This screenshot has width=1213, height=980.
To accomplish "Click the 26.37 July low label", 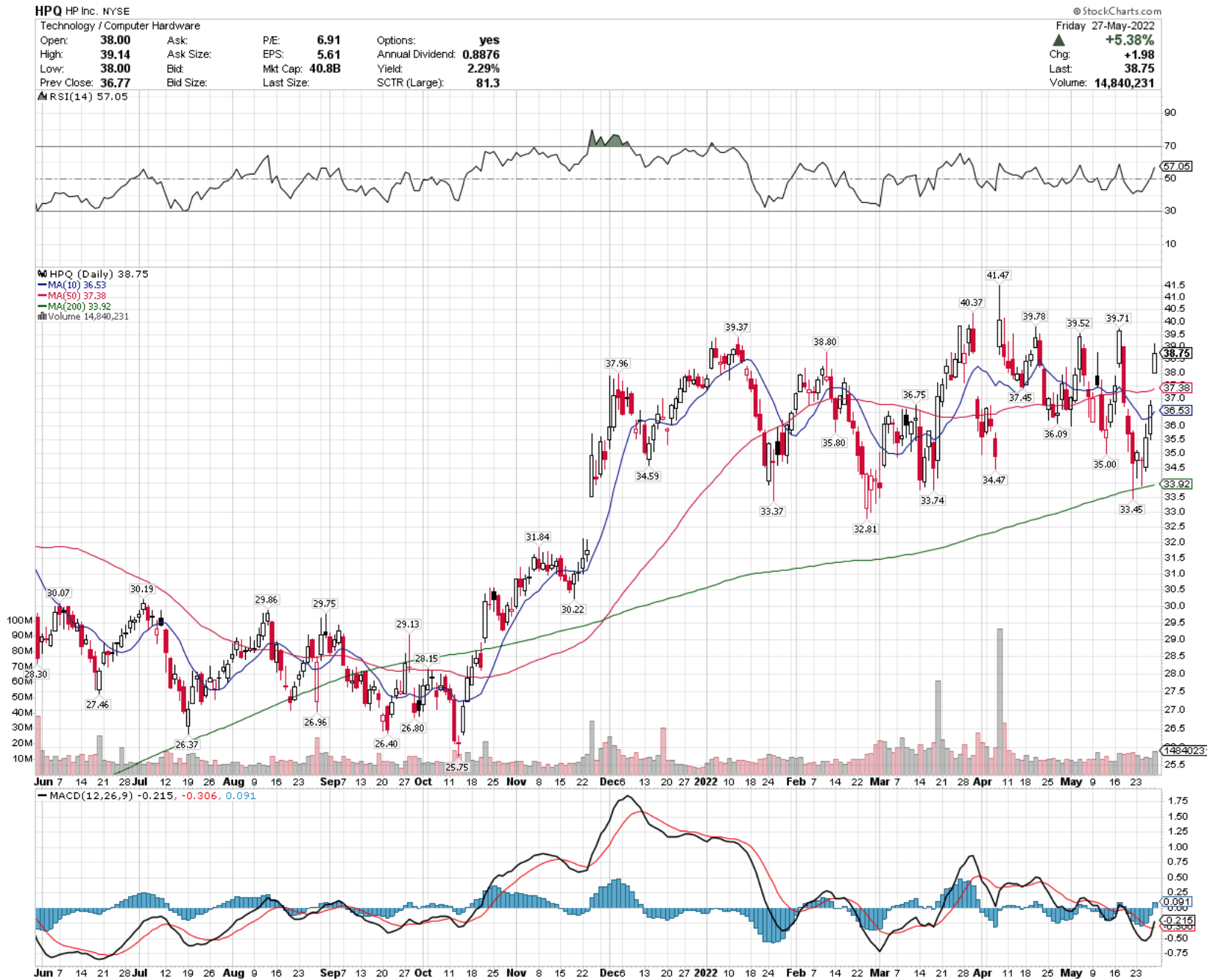I will [187, 745].
